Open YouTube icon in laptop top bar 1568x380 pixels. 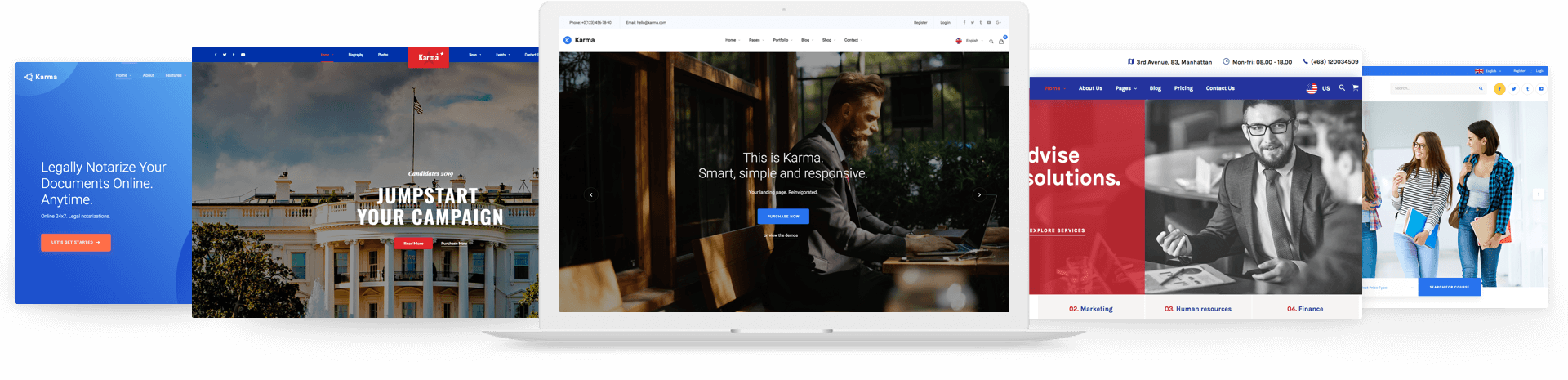pyautogui.click(x=989, y=23)
